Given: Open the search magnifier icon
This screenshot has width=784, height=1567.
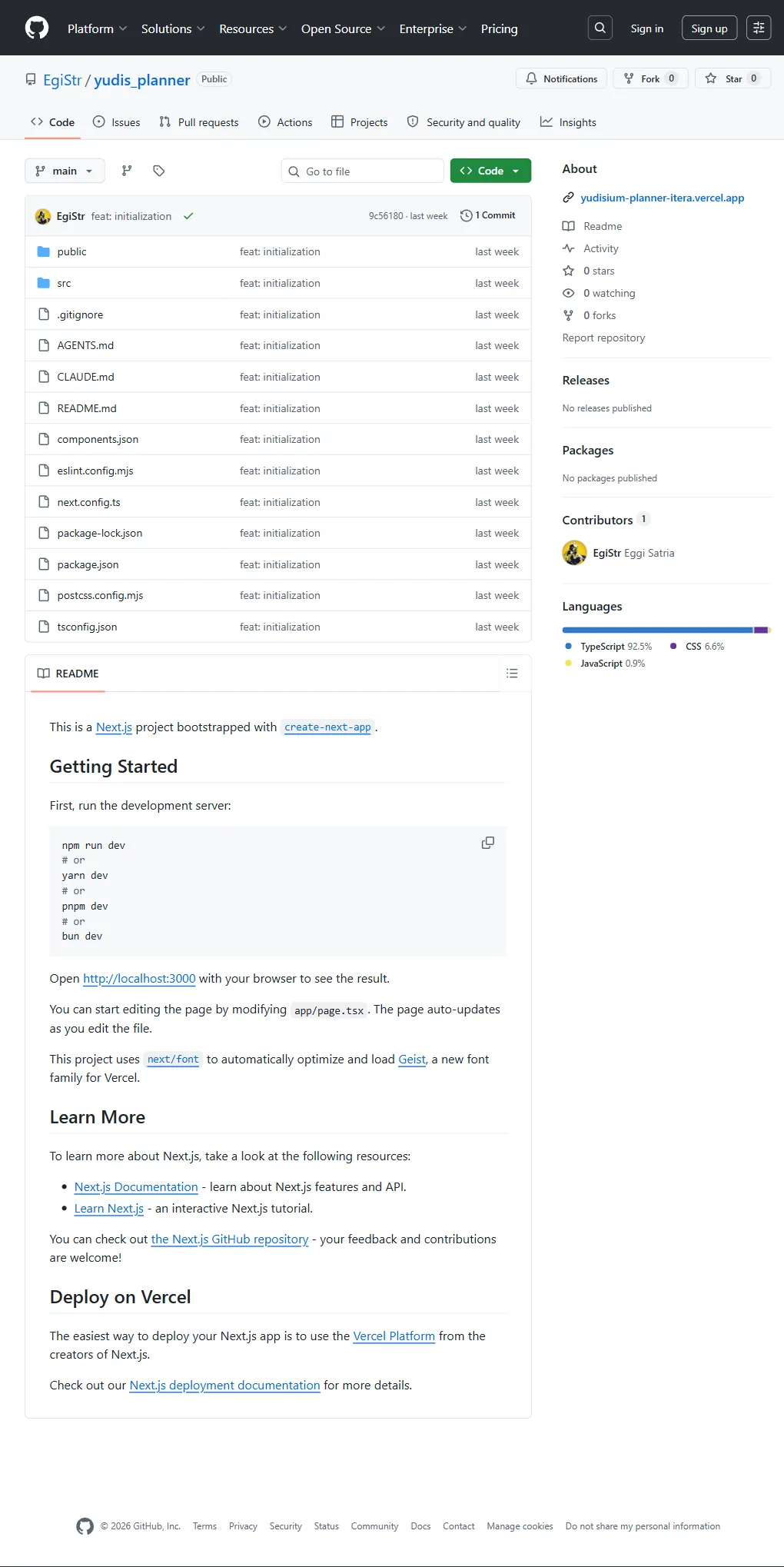Looking at the screenshot, I should [x=600, y=28].
